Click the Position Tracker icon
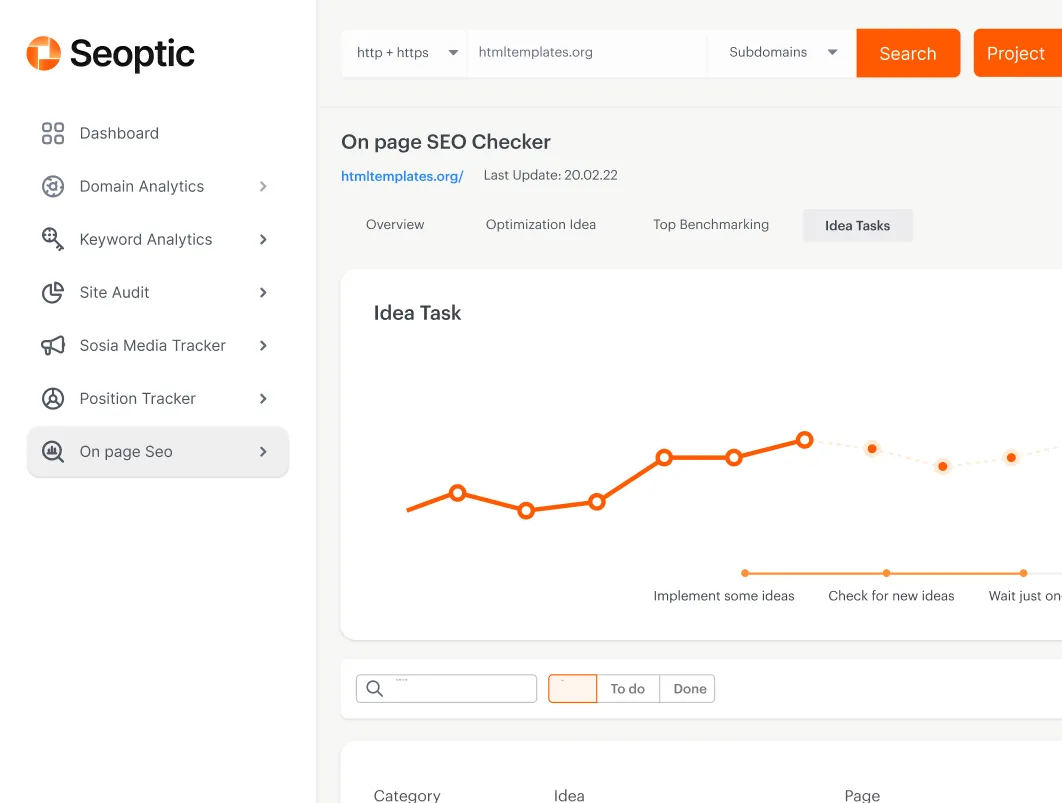1062x803 pixels. coord(53,398)
